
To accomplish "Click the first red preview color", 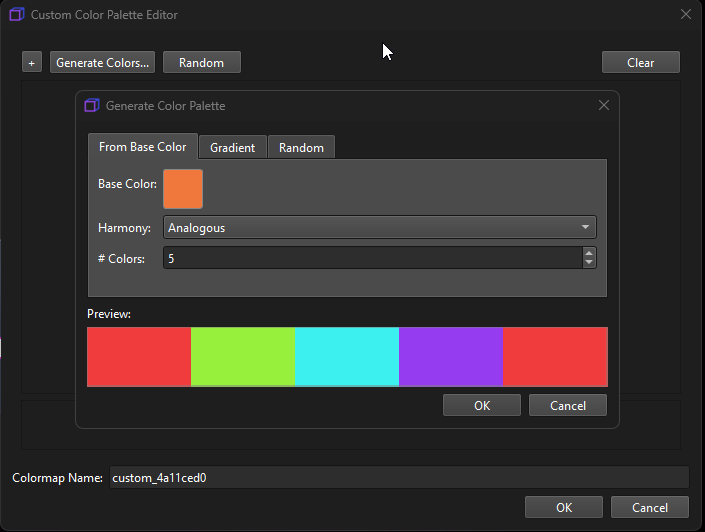I will 139,357.
